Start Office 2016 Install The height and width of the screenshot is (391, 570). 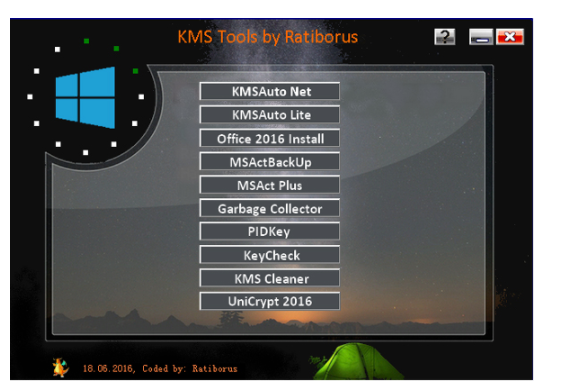[269, 138]
